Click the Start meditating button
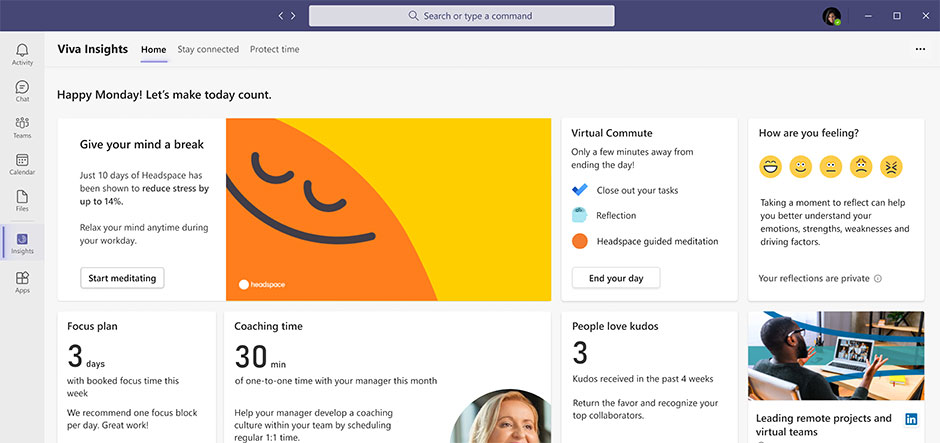The image size is (940, 443). coord(122,278)
